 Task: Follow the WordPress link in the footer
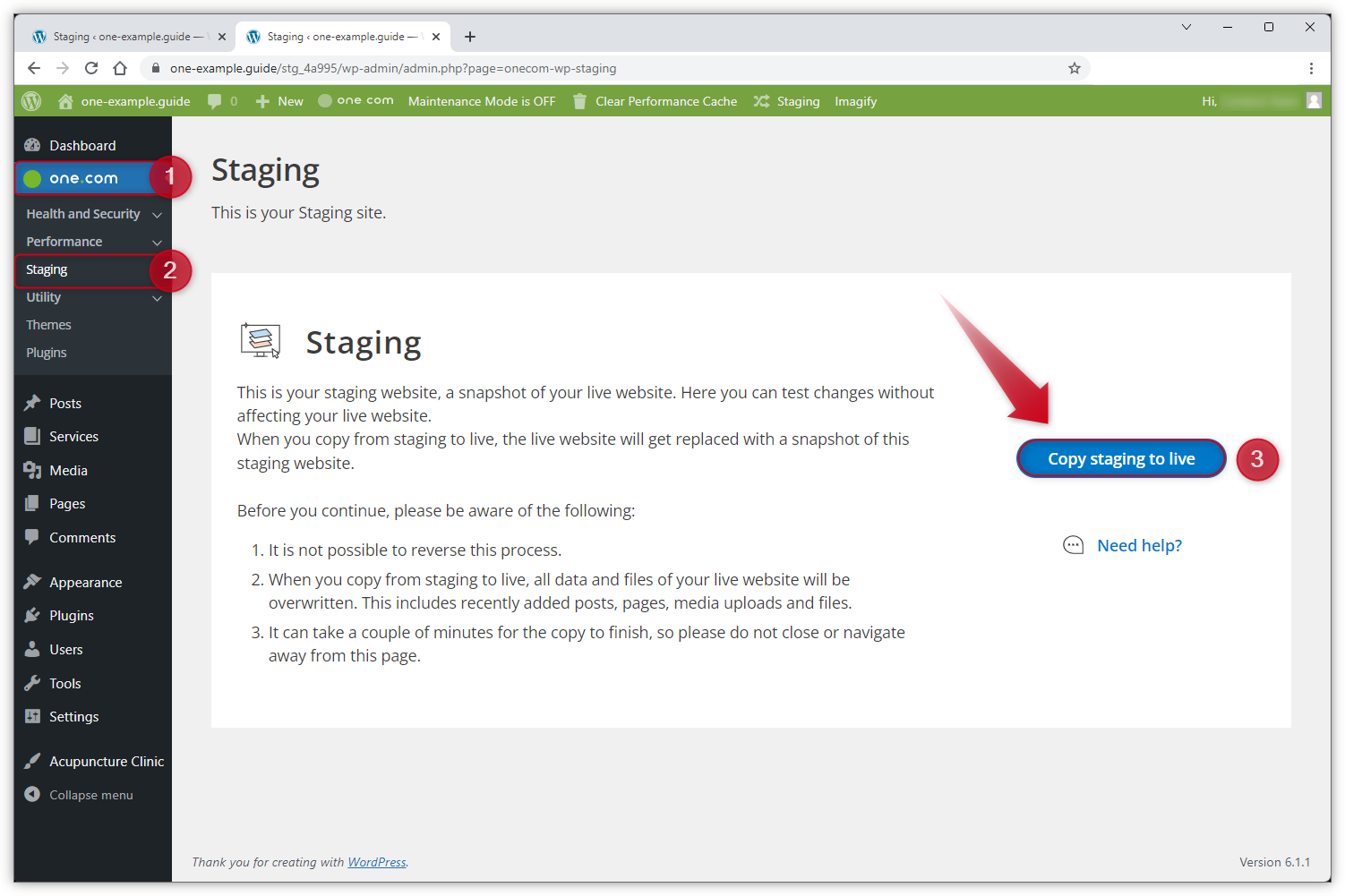pos(376,861)
